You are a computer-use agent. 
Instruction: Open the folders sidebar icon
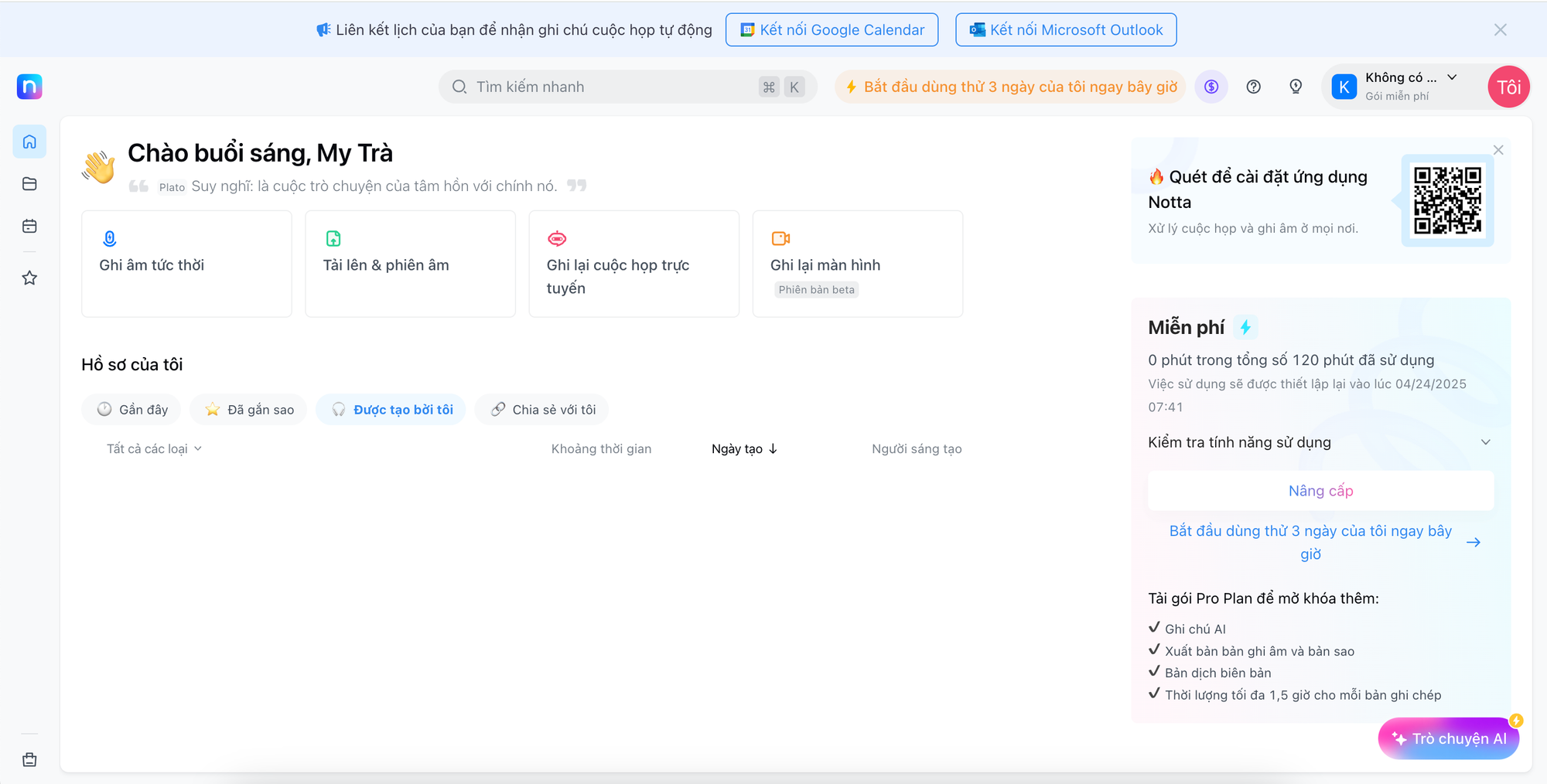[x=29, y=184]
